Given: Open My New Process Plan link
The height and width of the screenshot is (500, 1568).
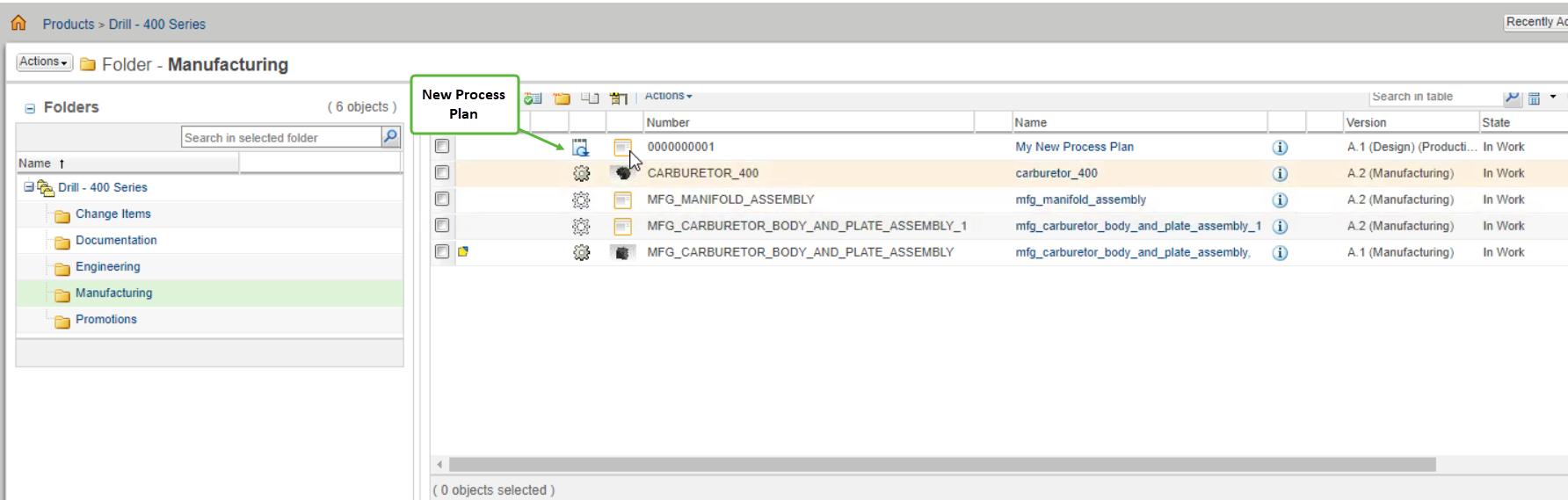Looking at the screenshot, I should coord(1074,147).
